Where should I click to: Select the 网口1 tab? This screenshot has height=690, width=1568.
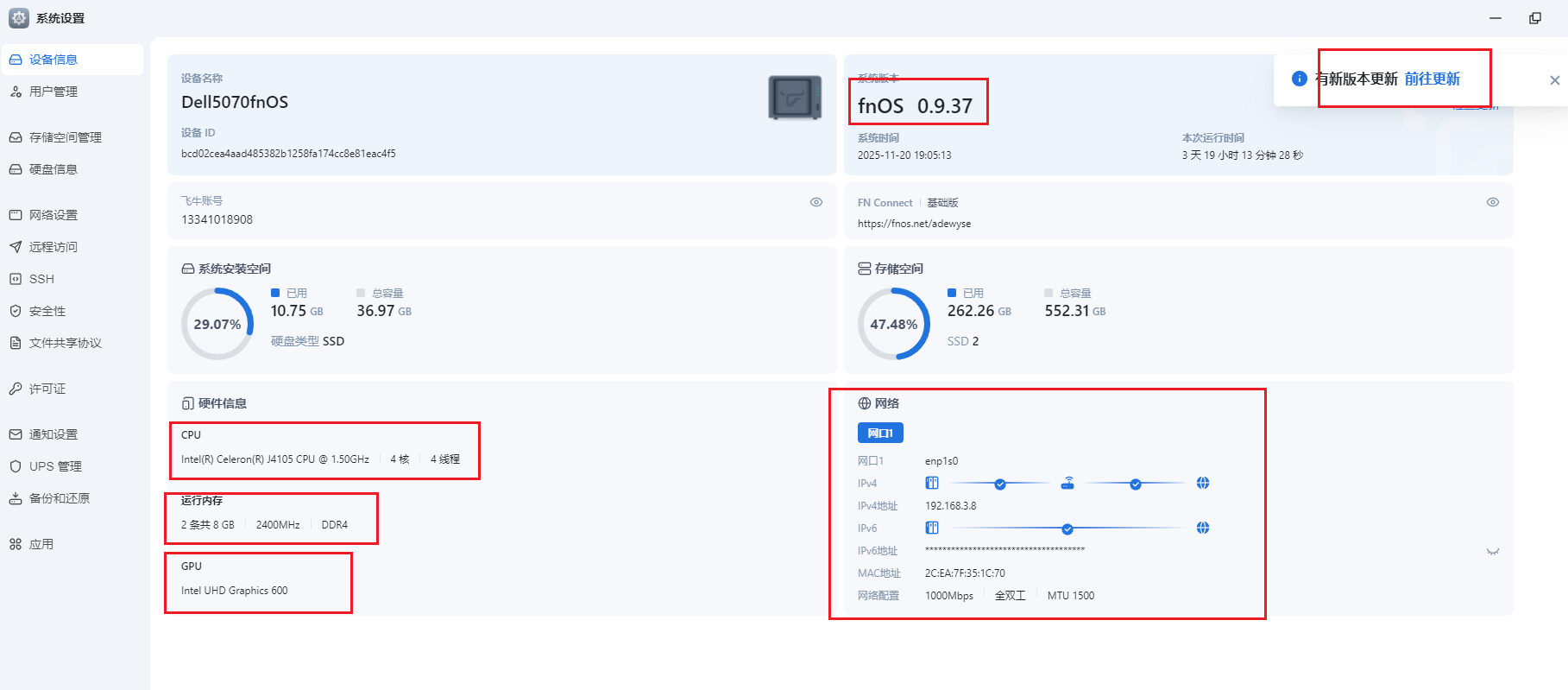pyautogui.click(x=880, y=433)
